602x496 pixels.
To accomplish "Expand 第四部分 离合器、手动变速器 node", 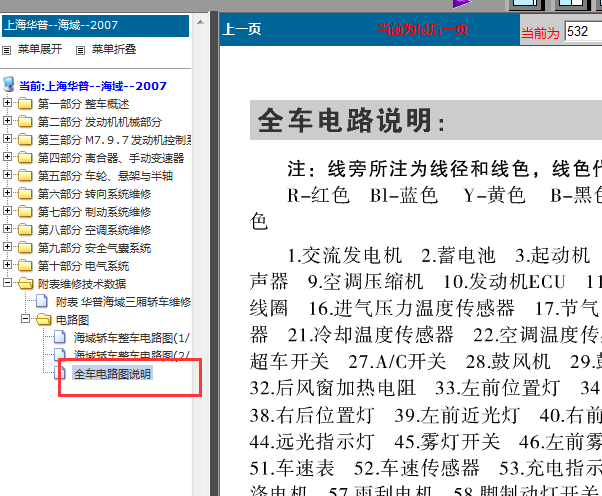I will point(7,157).
